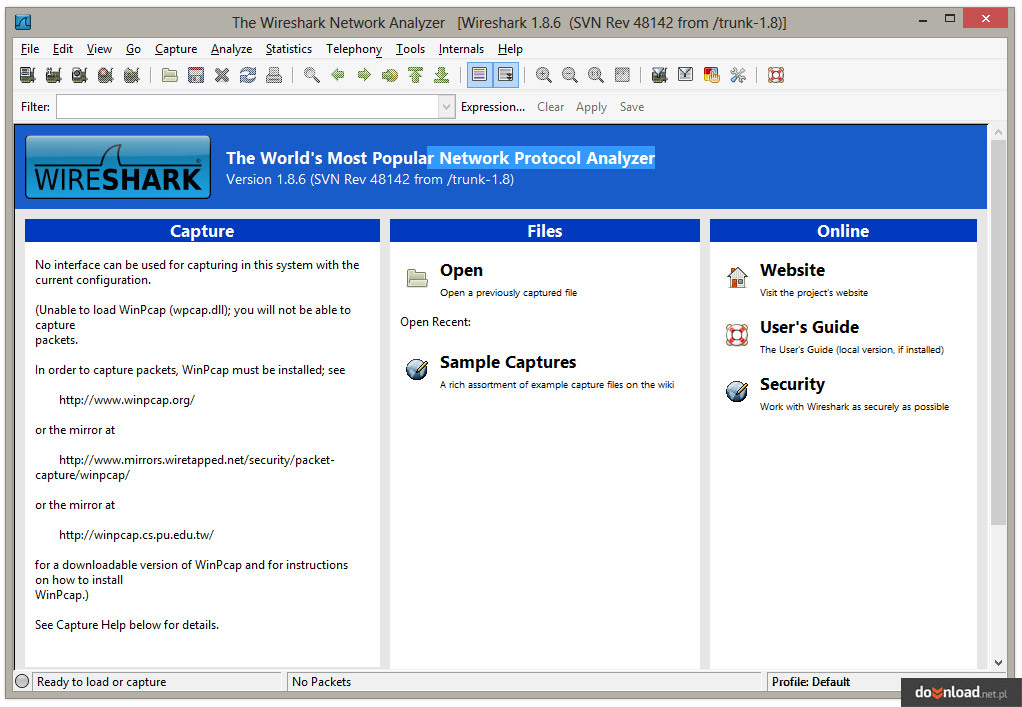Save the capture file via toolbar icon
This screenshot has width=1022, height=707.
click(196, 75)
